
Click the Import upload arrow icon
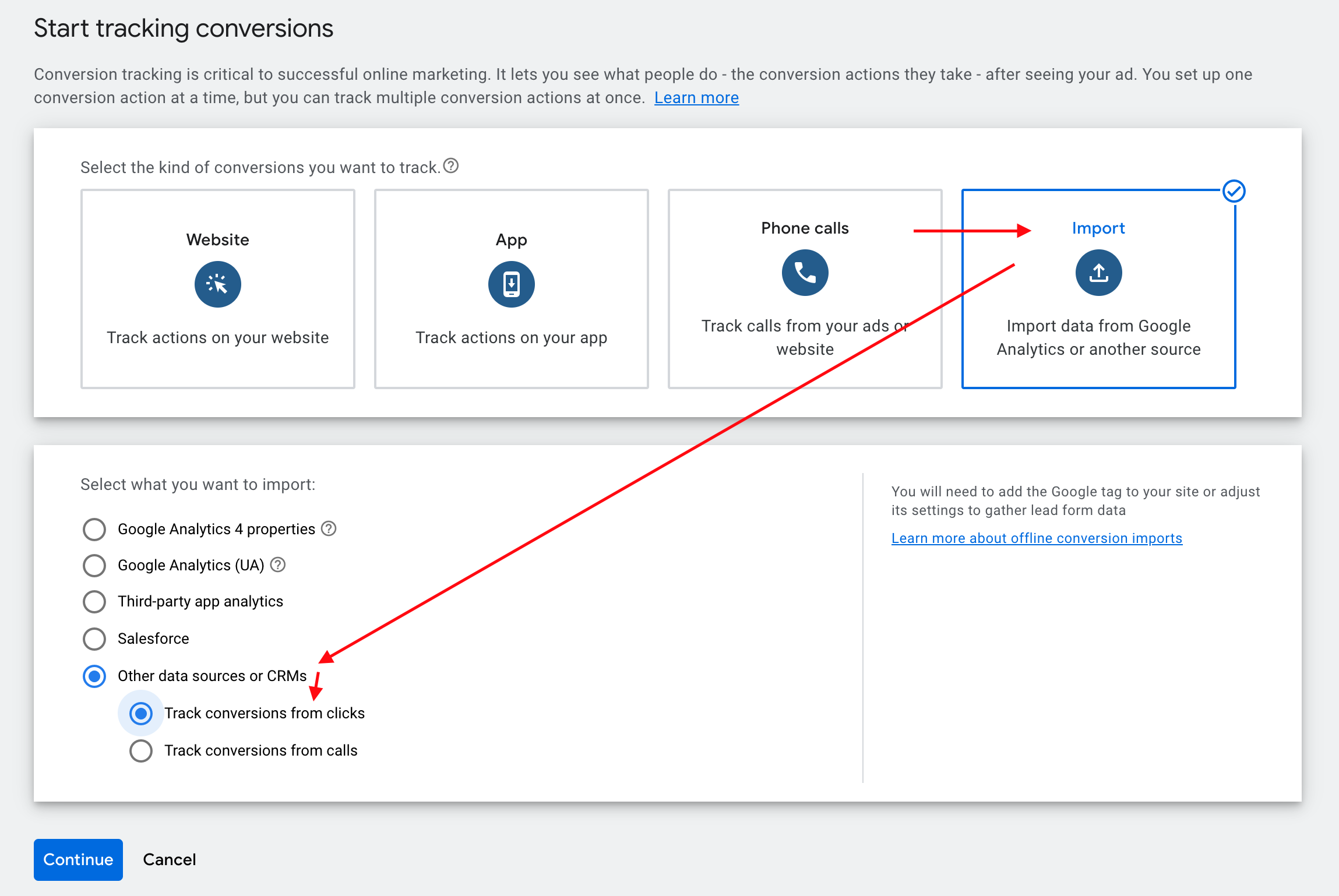1098,273
